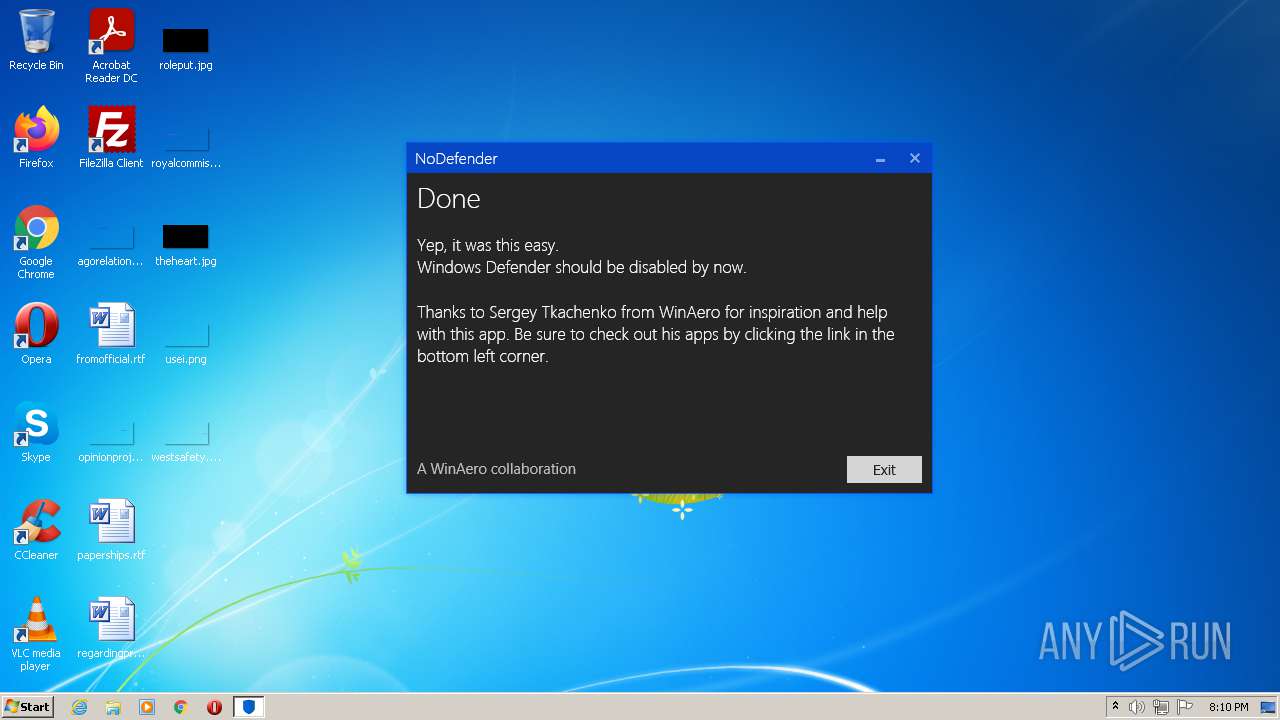
Task: Open Internet Explorer from taskbar
Action: (x=79, y=707)
